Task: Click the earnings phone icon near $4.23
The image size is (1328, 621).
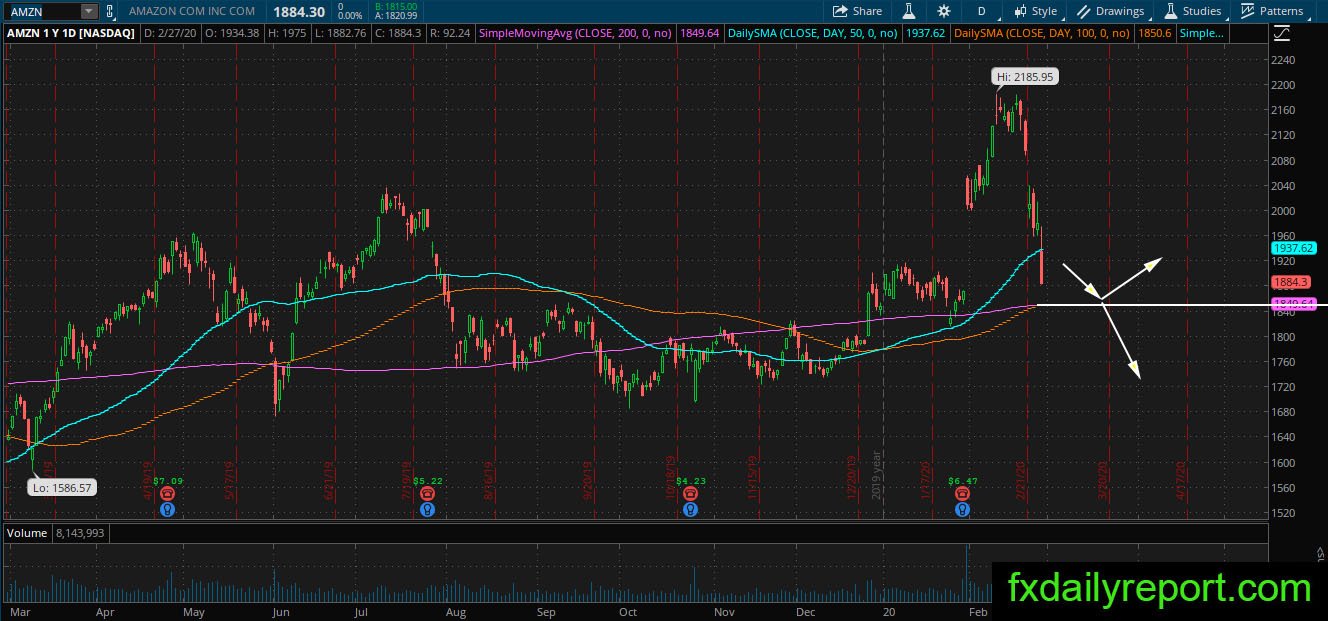Action: (x=690, y=494)
